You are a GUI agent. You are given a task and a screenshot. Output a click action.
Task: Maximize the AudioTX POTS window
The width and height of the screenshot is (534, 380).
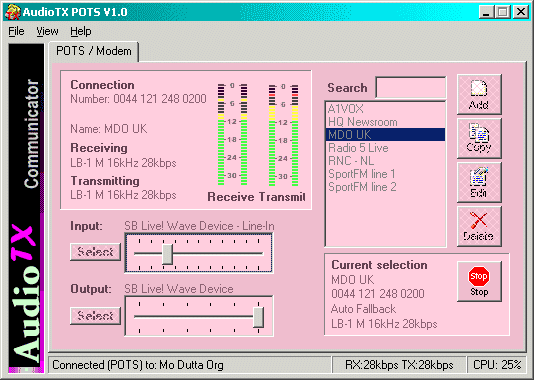(503, 12)
